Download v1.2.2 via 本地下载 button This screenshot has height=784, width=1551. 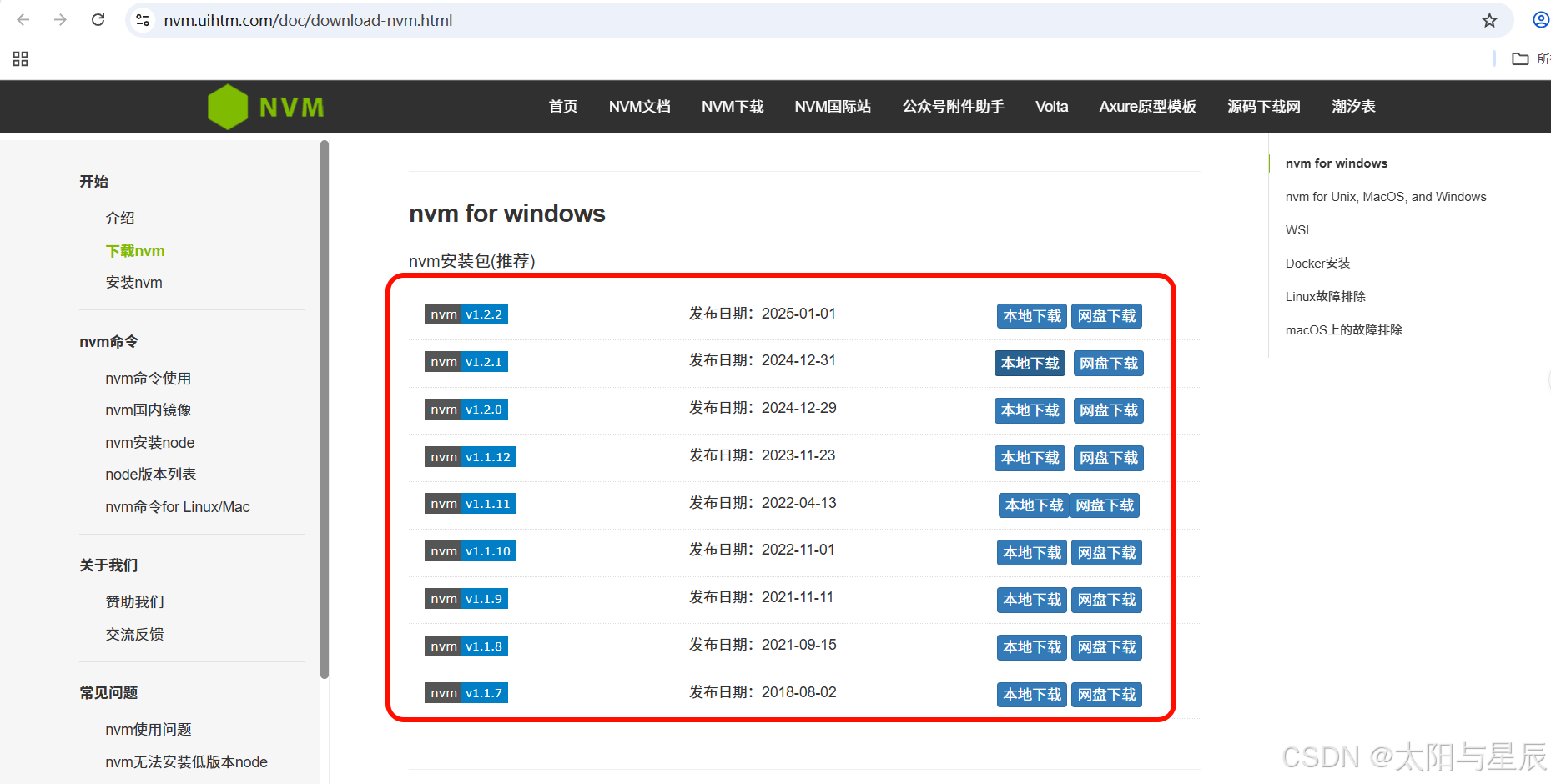(x=1032, y=316)
